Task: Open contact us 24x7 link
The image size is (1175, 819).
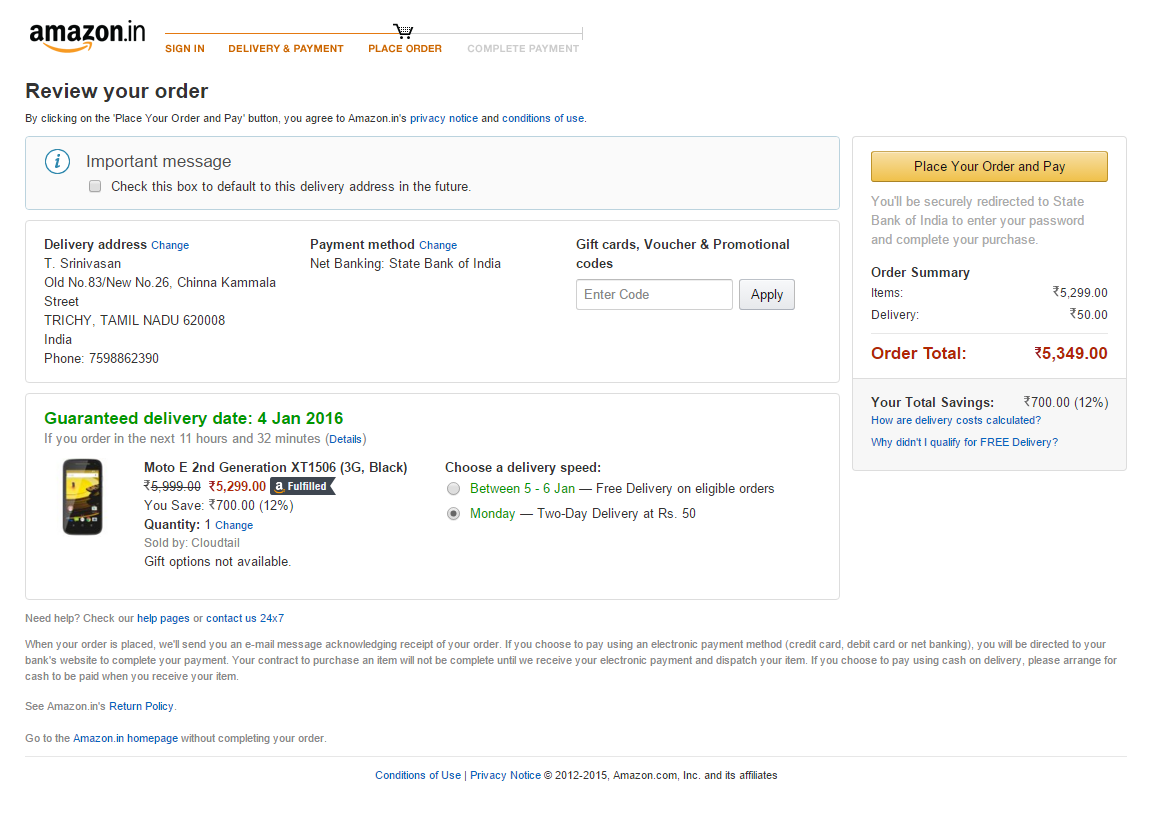Action: 245,618
